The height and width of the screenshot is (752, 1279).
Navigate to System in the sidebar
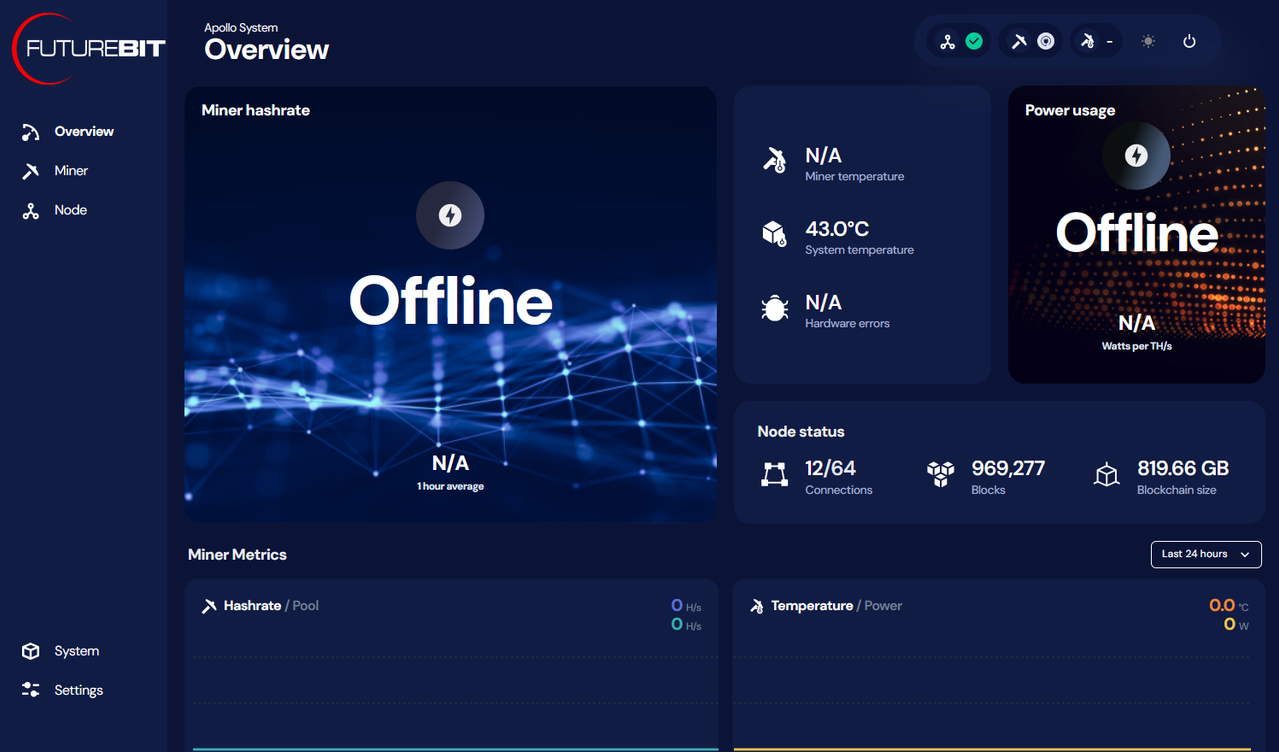click(x=60, y=651)
